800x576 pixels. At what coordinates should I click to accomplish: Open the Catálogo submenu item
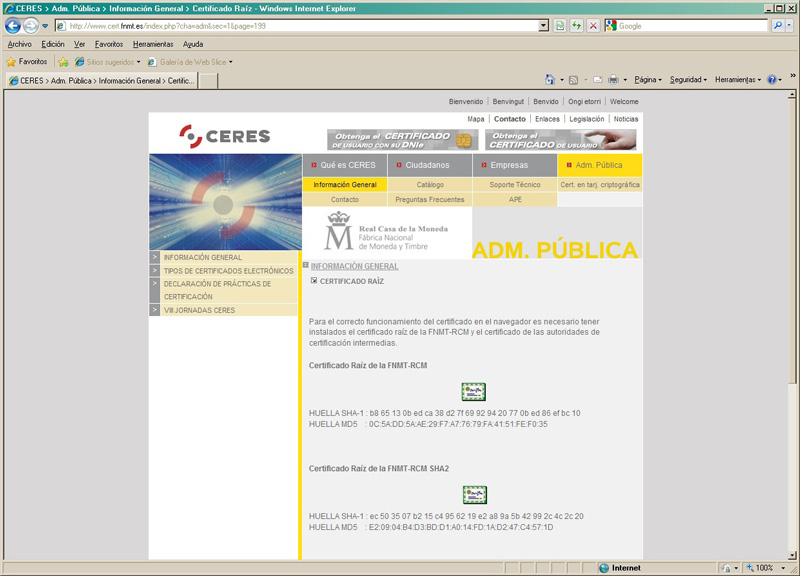[430, 185]
